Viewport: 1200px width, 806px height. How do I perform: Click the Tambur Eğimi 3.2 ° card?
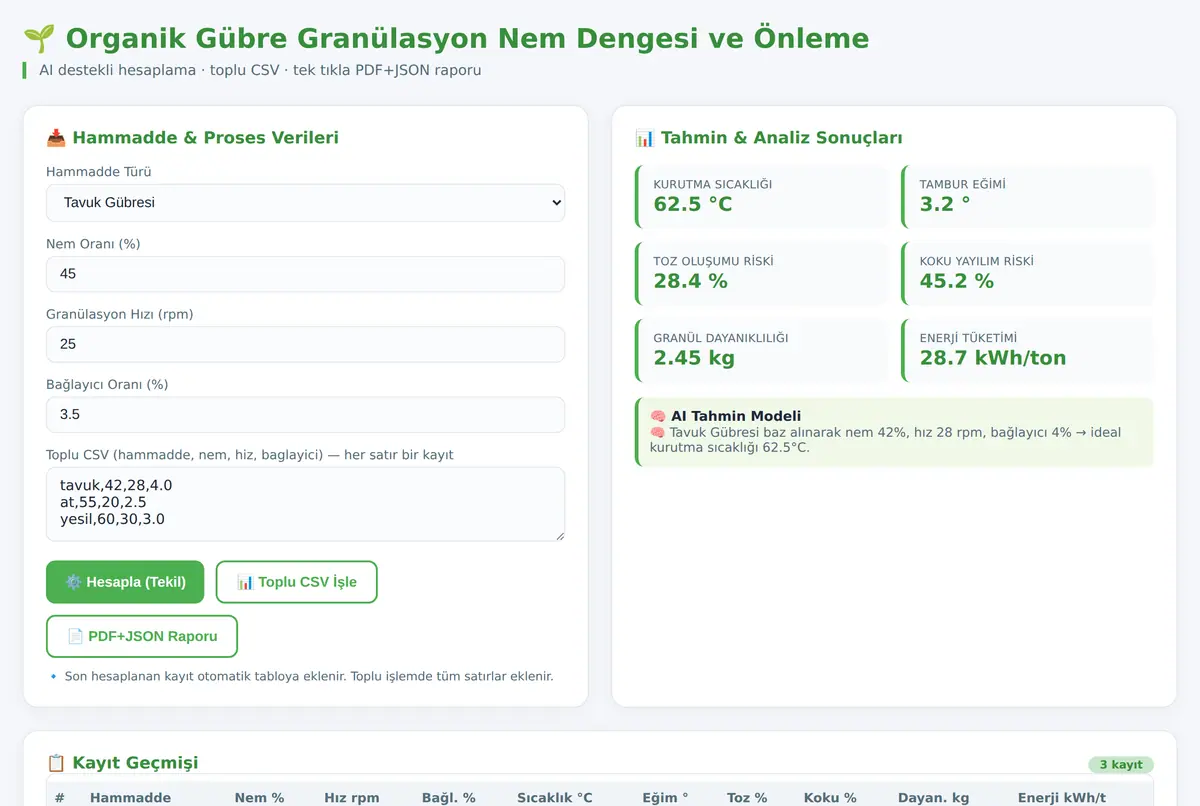(1027, 196)
